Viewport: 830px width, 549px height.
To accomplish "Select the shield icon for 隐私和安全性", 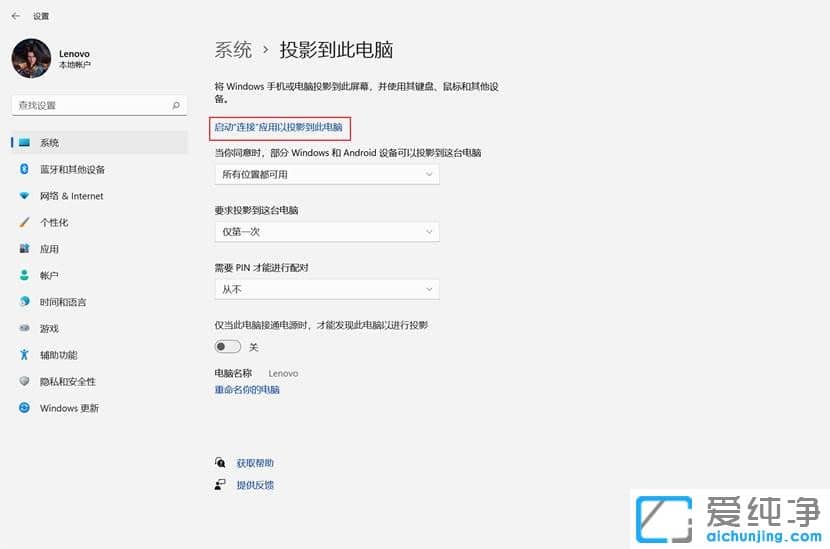I will (24, 381).
